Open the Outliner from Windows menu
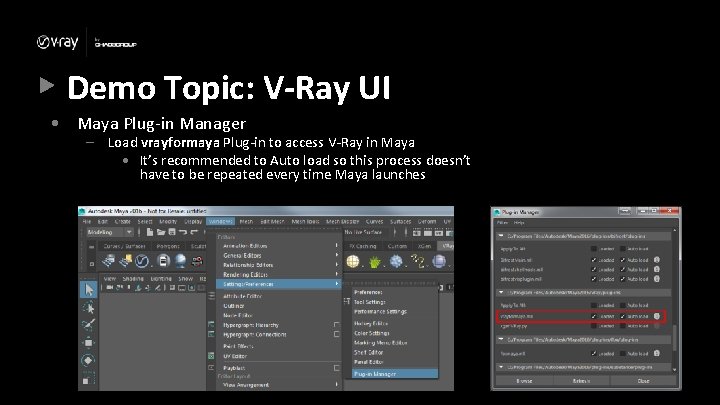720x405 pixels. [x=234, y=306]
